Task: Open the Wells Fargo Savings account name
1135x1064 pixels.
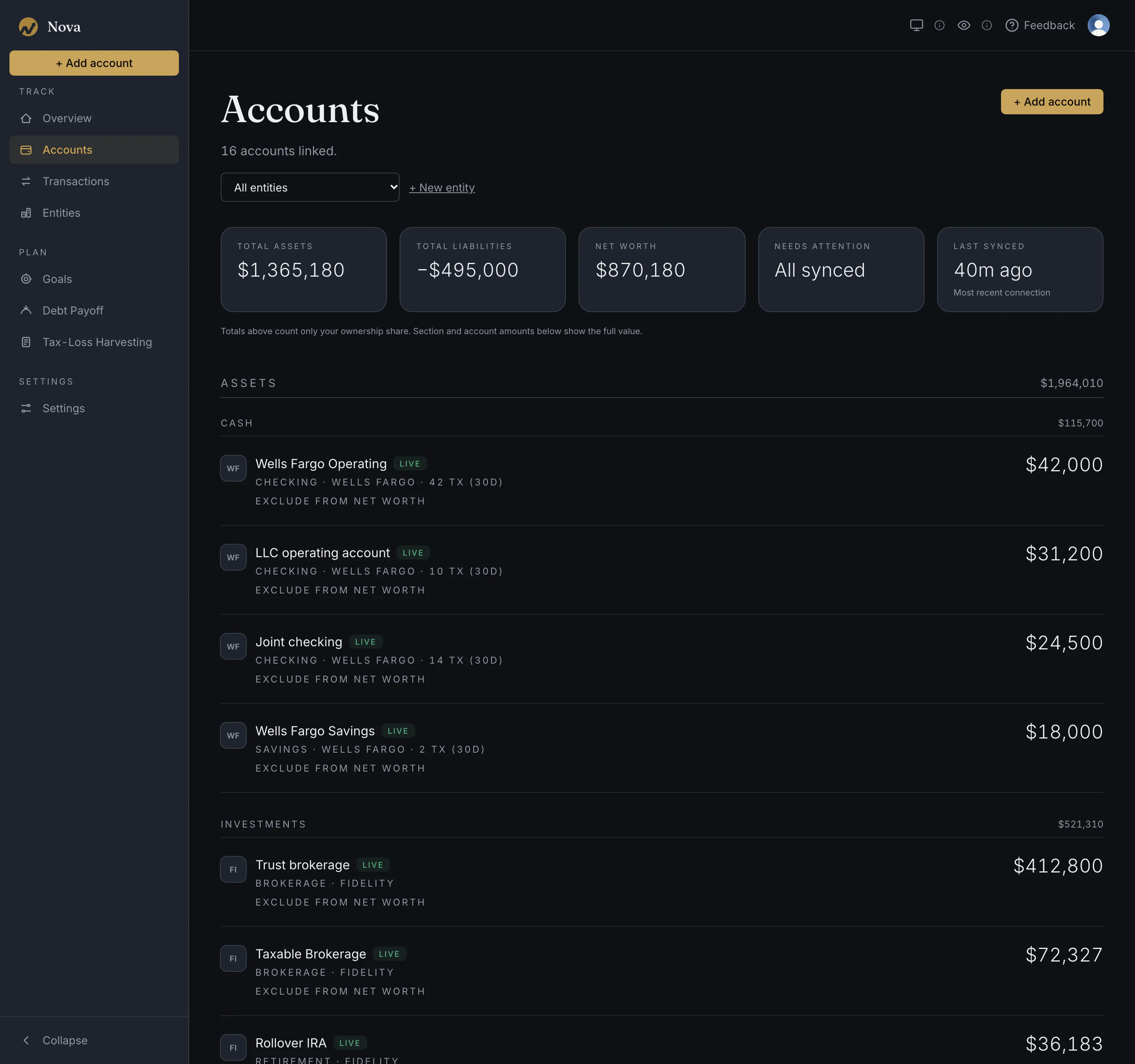Action: tap(315, 731)
